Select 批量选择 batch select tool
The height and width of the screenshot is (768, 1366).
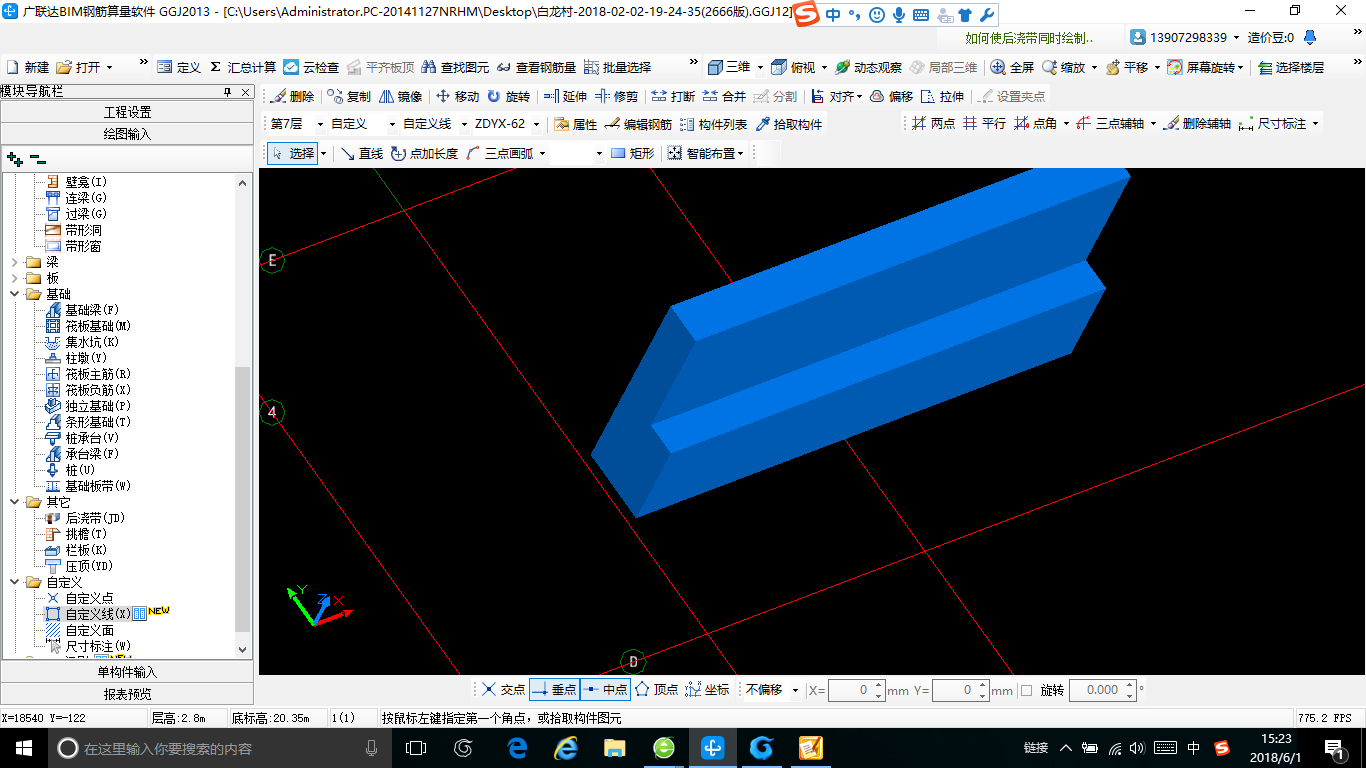(x=617, y=67)
